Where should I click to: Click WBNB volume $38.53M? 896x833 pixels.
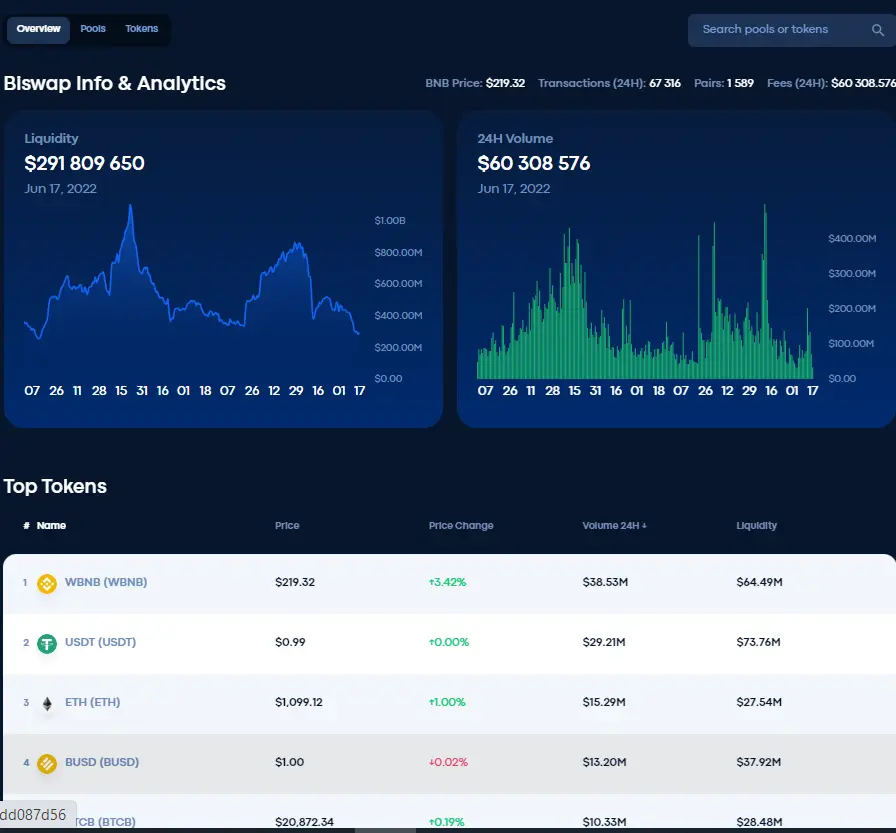pos(605,582)
